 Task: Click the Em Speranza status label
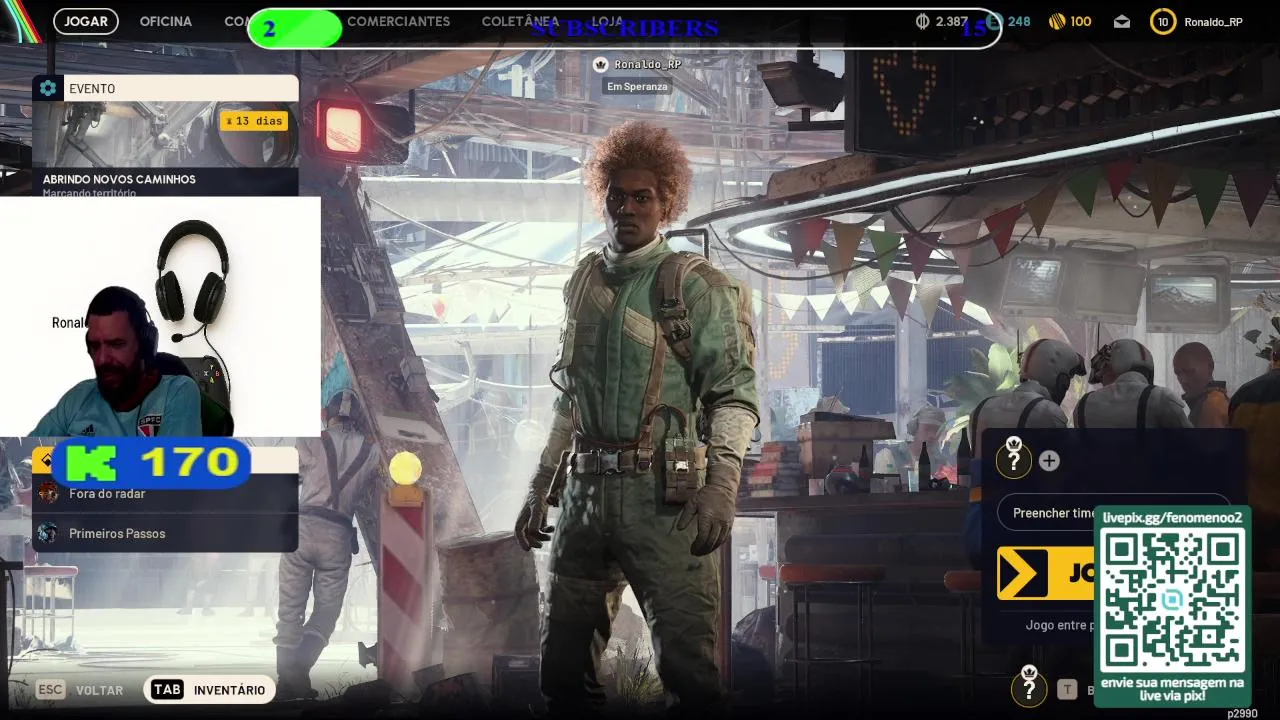637,87
